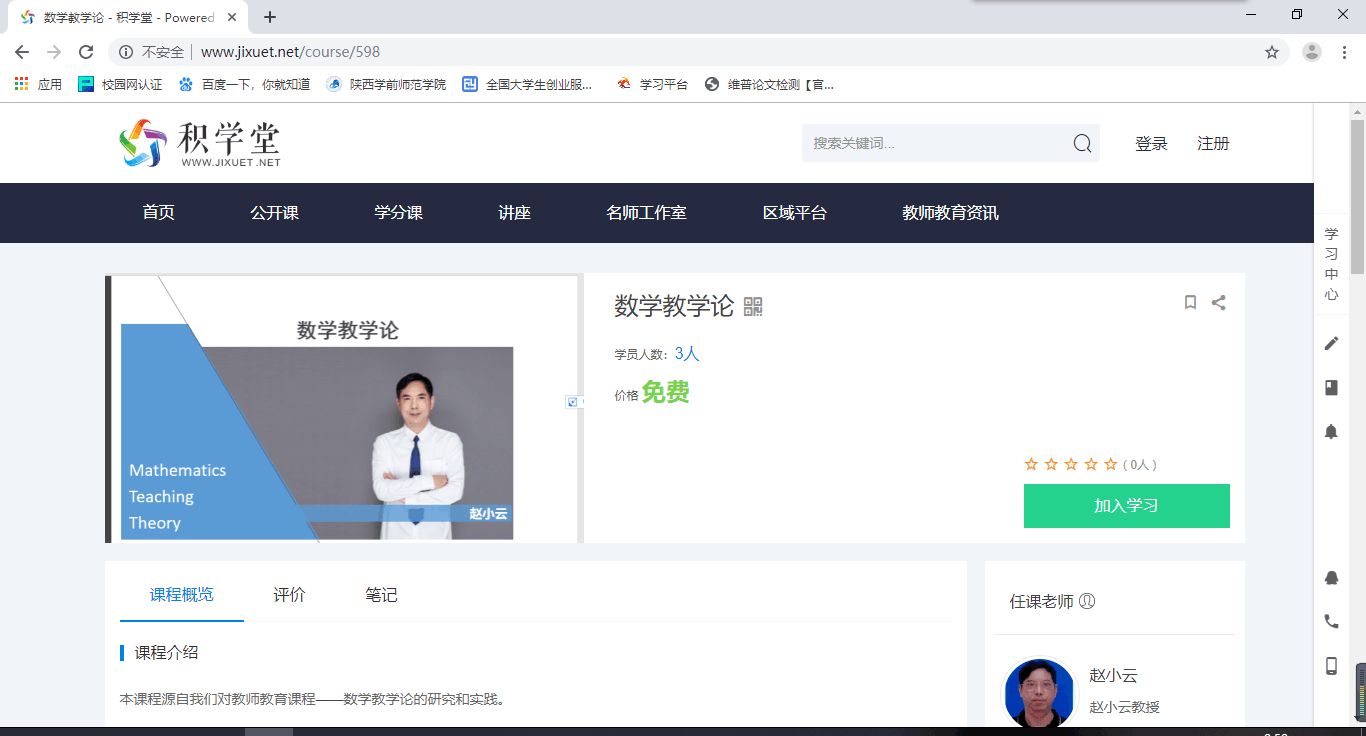Click the 数学教学论 course cover thumbnail
The height and width of the screenshot is (736, 1366).
tap(343, 409)
